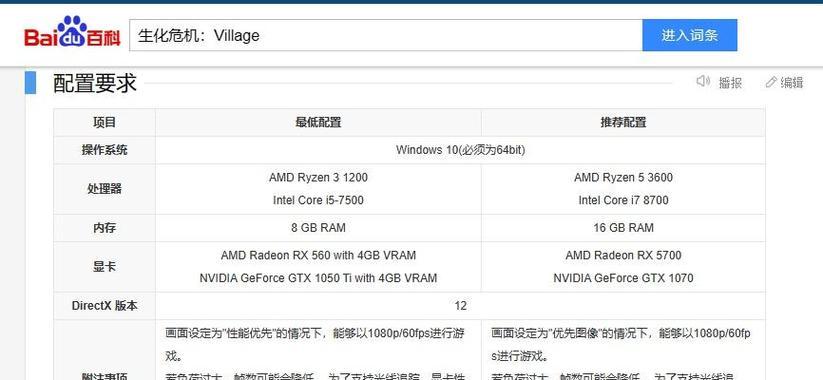Click the NVIDIA GeForce GTX 1070 text
823x380 pixels.
point(623,278)
